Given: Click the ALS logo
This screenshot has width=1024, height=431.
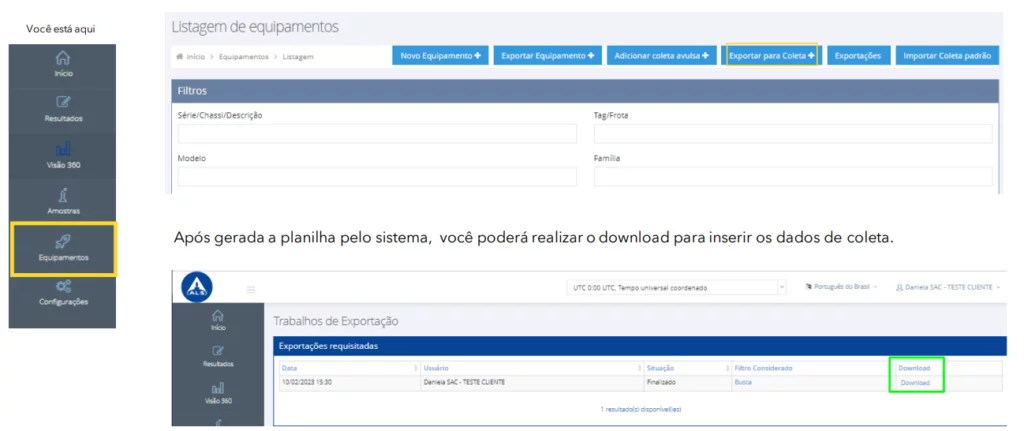Looking at the screenshot, I should tap(198, 288).
